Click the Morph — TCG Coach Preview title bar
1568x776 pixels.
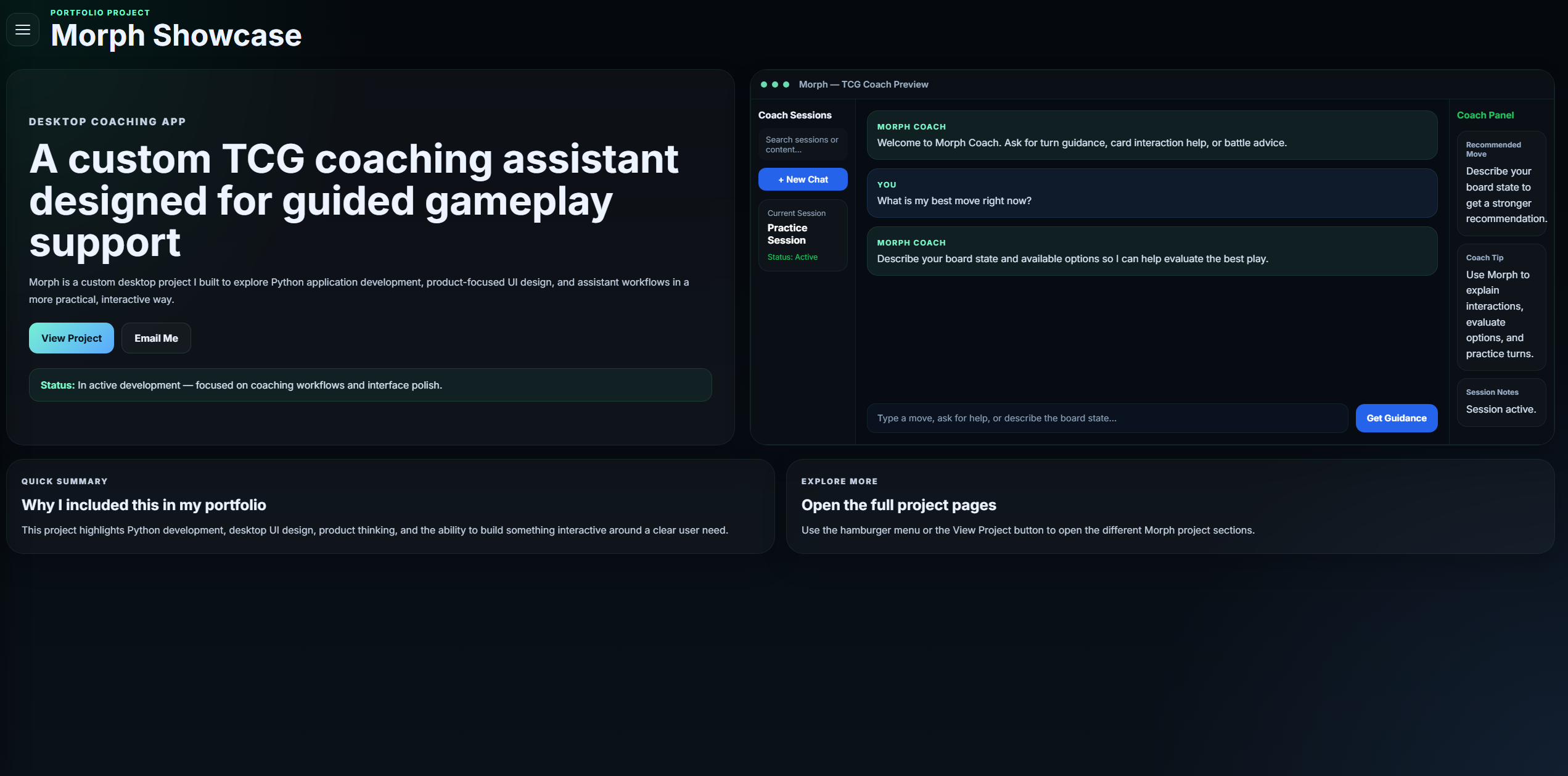point(863,85)
